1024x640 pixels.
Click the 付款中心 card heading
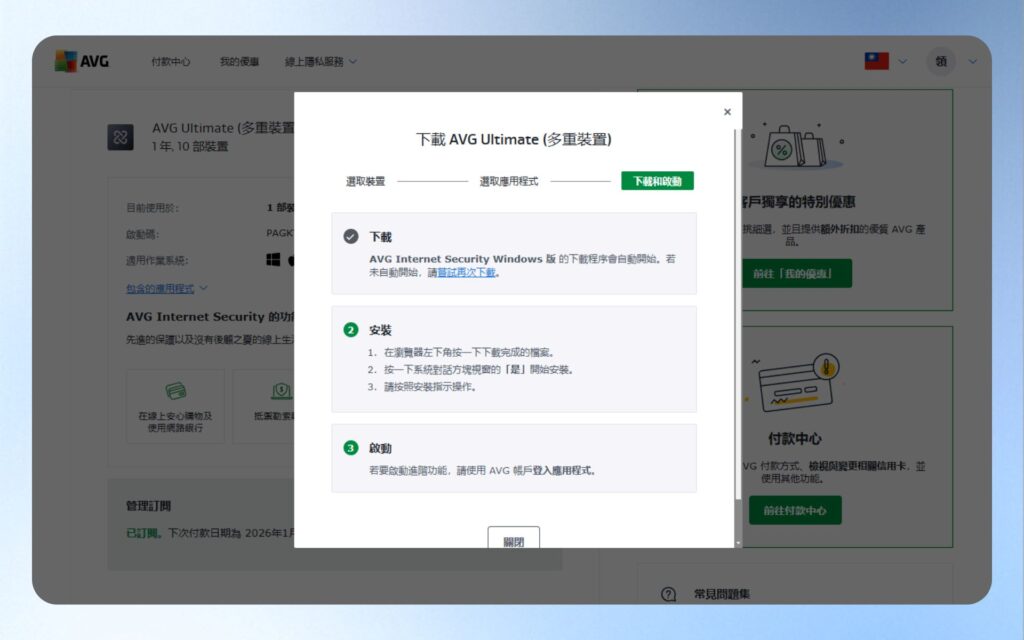(x=795, y=439)
